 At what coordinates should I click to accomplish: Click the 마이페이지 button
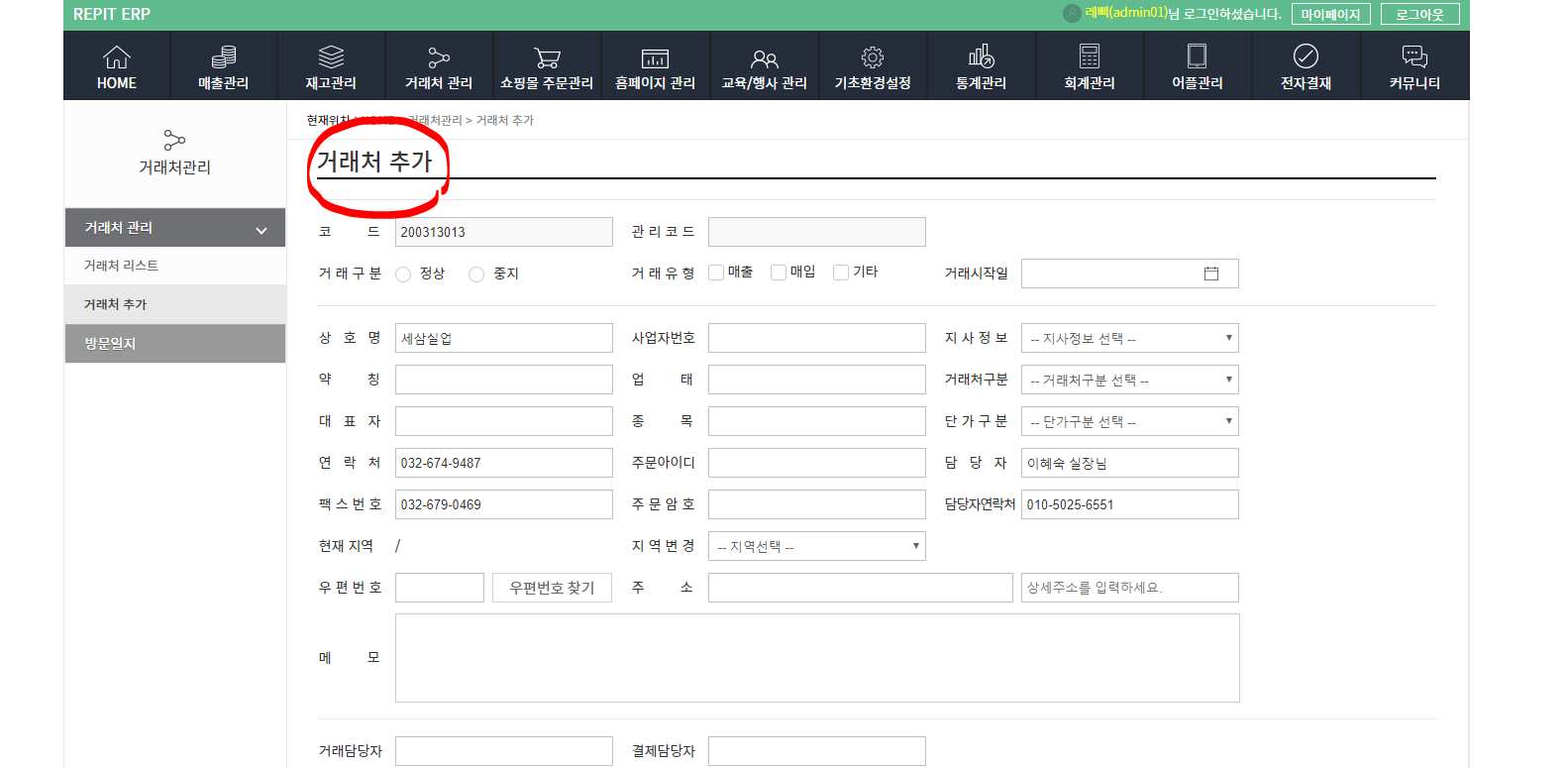[1330, 14]
